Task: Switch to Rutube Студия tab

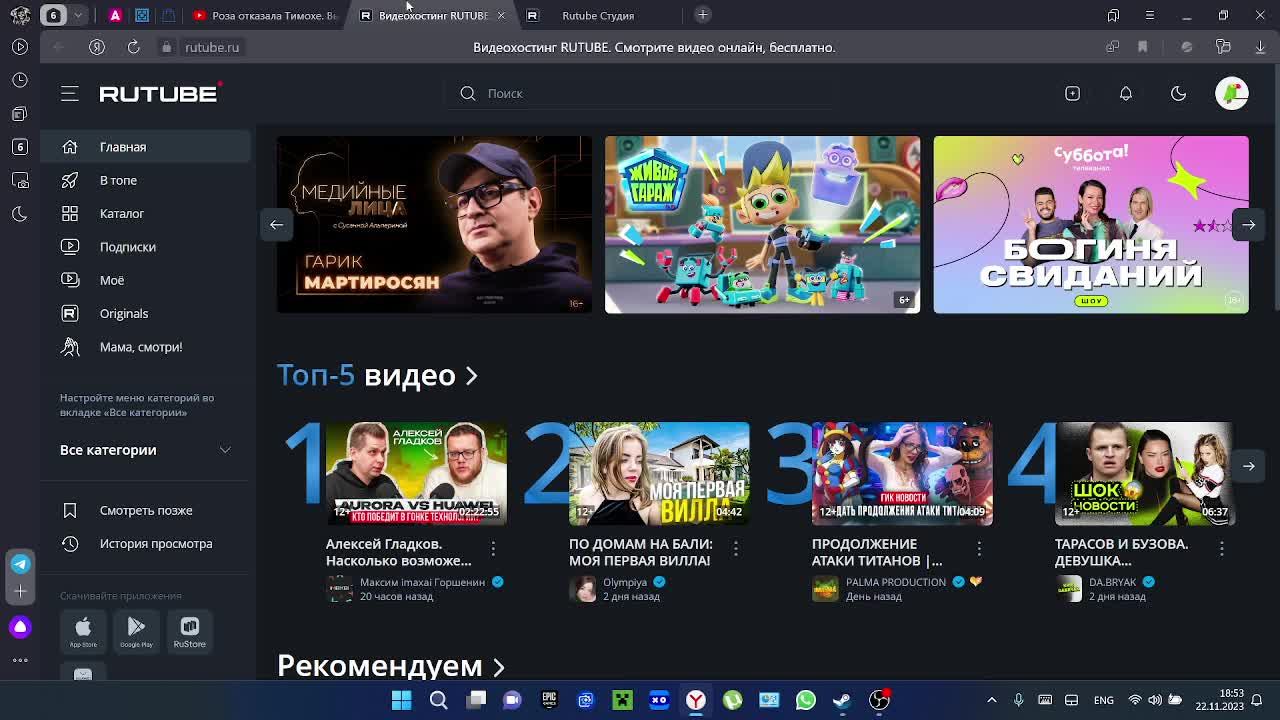Action: [x=597, y=15]
